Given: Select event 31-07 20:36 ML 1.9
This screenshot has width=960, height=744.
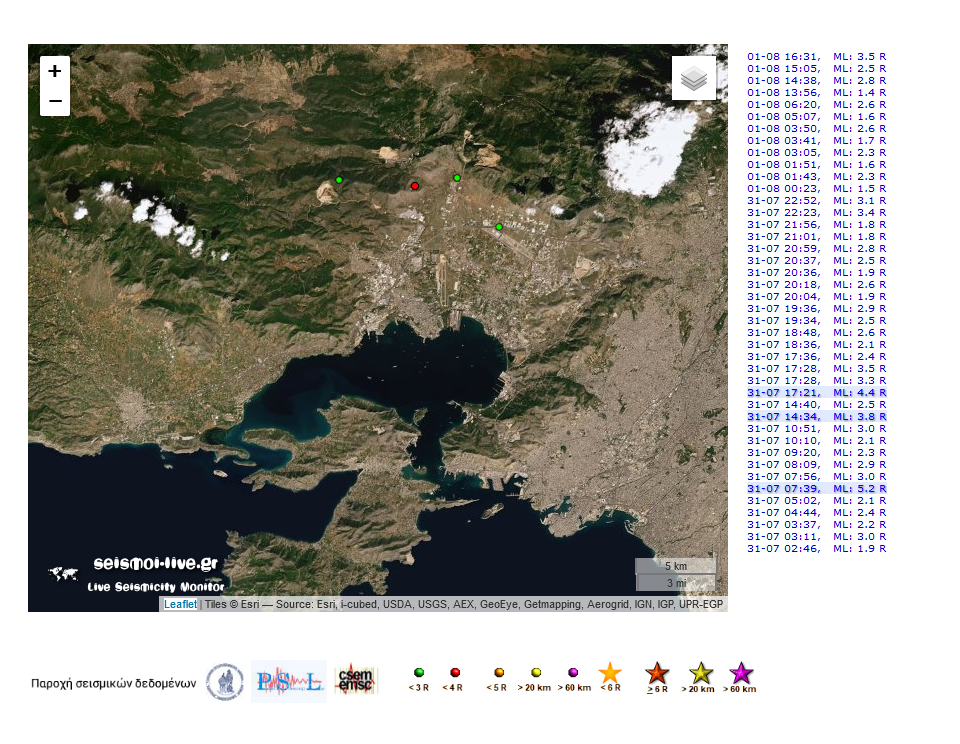Looking at the screenshot, I should click(x=817, y=272).
